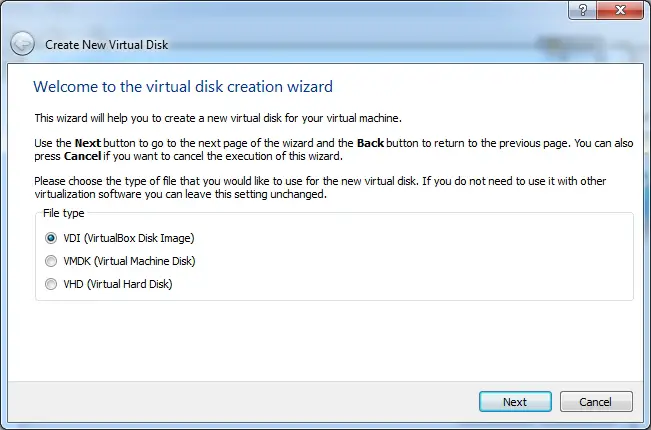Choose the VMDK radio button

click(51, 261)
